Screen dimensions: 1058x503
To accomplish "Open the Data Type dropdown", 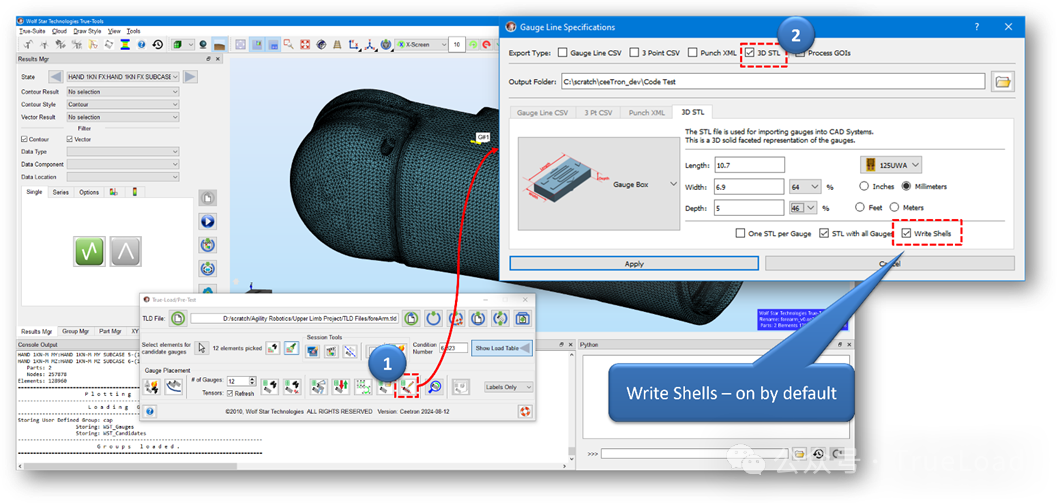I will click(x=123, y=152).
